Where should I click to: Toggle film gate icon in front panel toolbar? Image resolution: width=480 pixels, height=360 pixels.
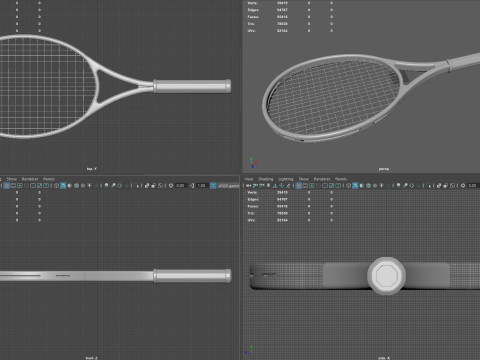click(13, 185)
